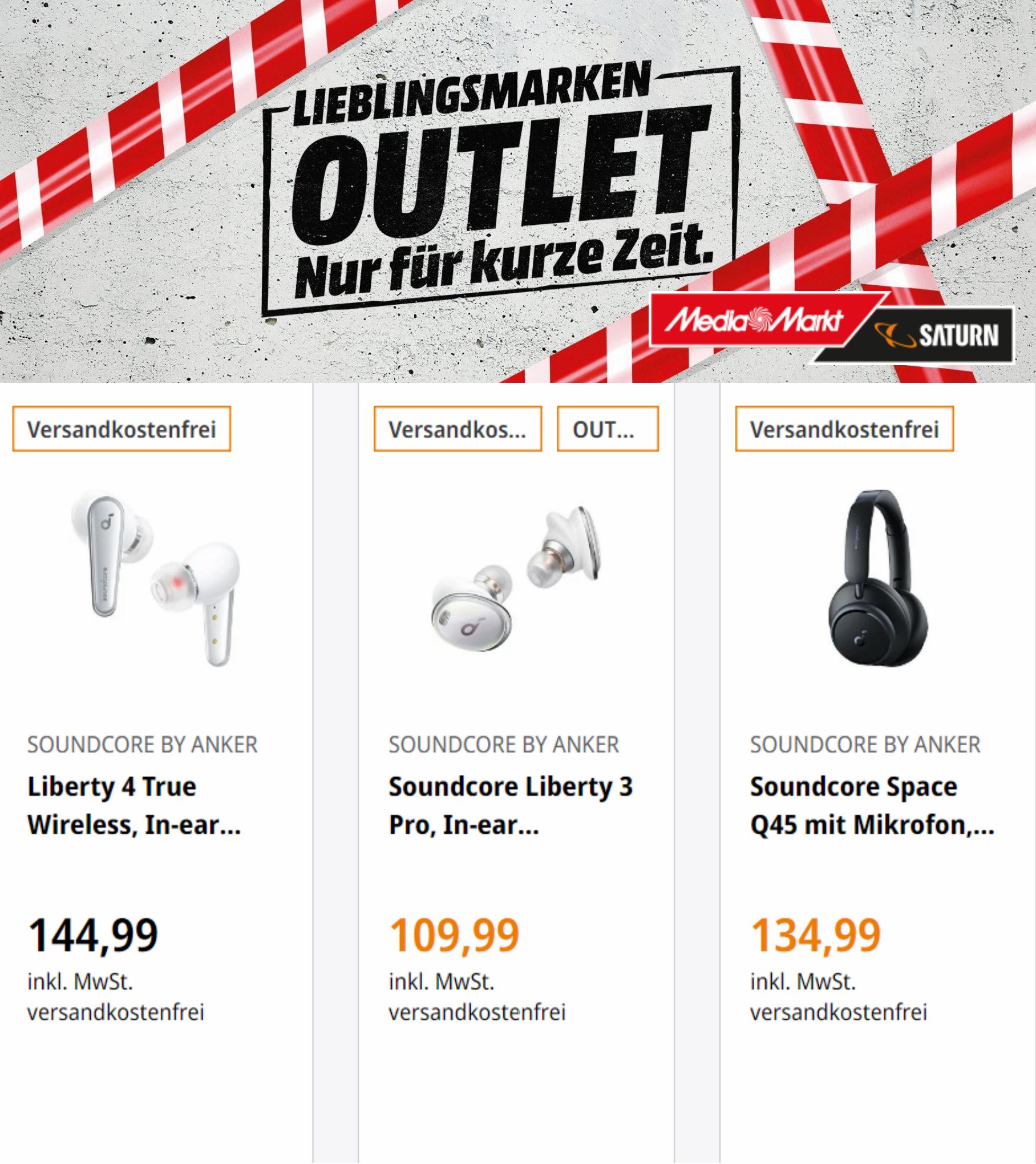Click truncated Versandkos... badge on Liberty 3 Pro
1036x1164 pixels.
click(458, 429)
